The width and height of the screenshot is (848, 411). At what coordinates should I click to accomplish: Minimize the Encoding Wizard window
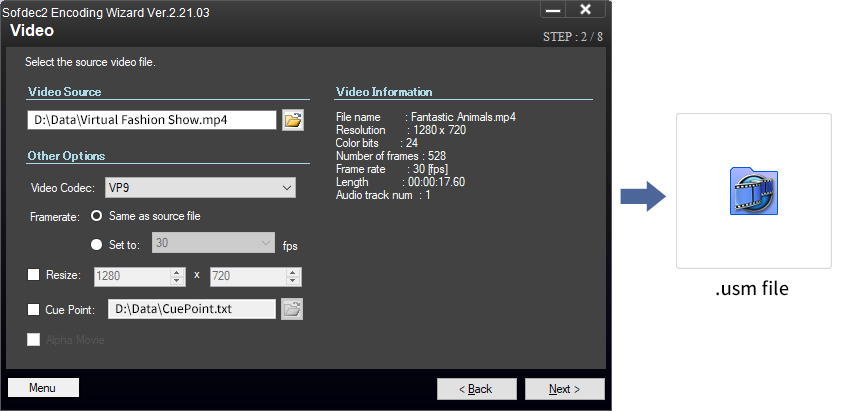pyautogui.click(x=553, y=10)
